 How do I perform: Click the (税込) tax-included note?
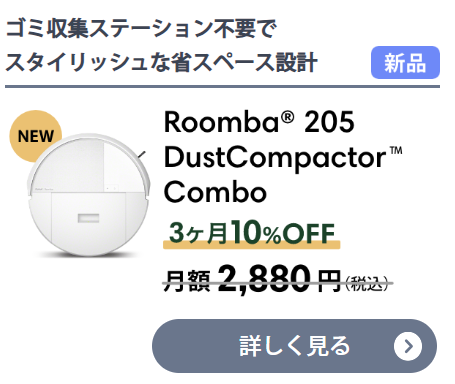(x=367, y=284)
